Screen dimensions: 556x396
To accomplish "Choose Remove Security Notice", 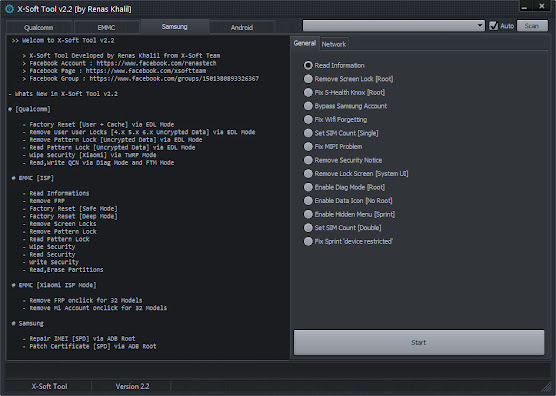I will click(343, 160).
